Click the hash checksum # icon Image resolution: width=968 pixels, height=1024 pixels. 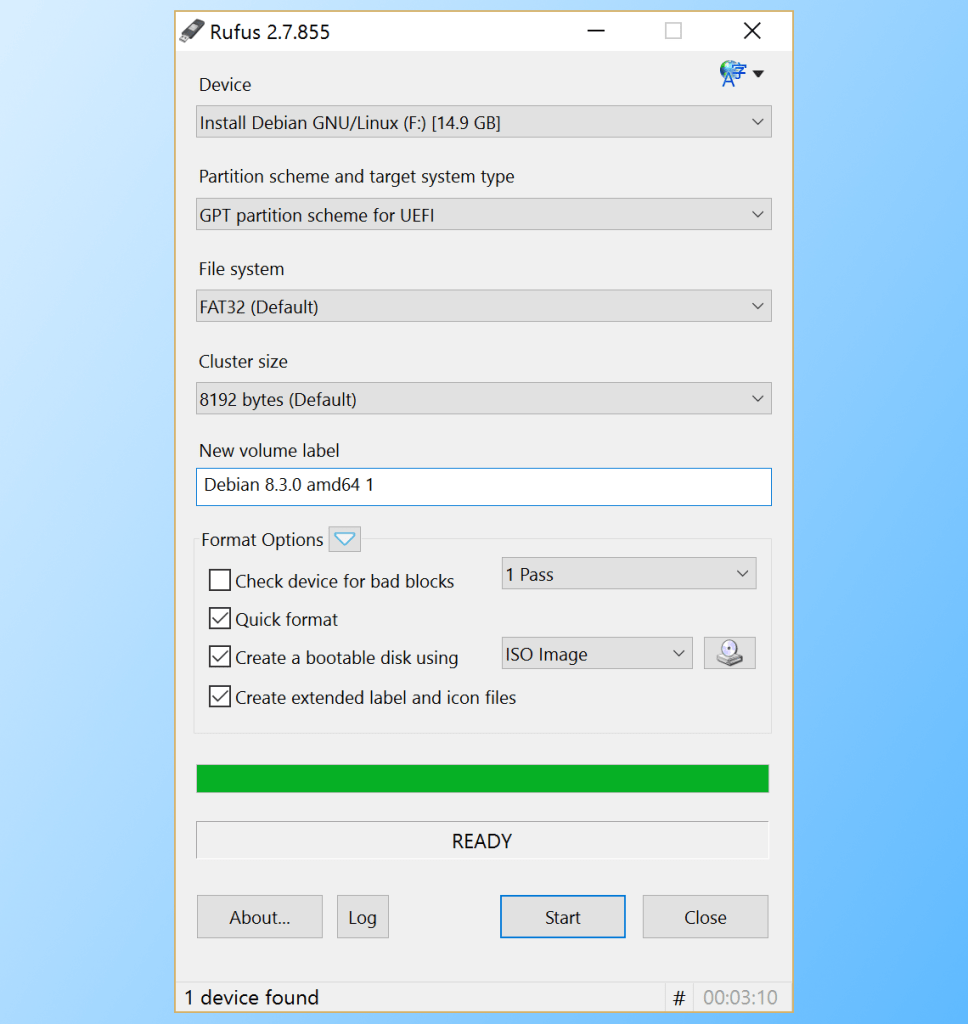point(679,997)
